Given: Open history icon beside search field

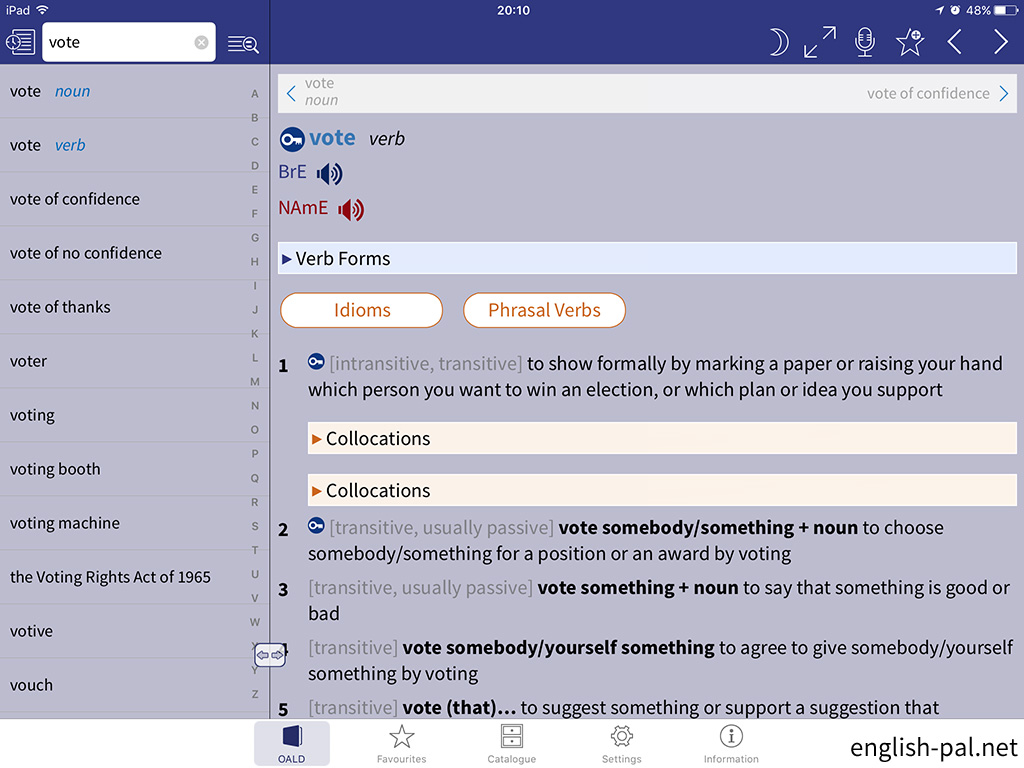Looking at the screenshot, I should (x=20, y=42).
